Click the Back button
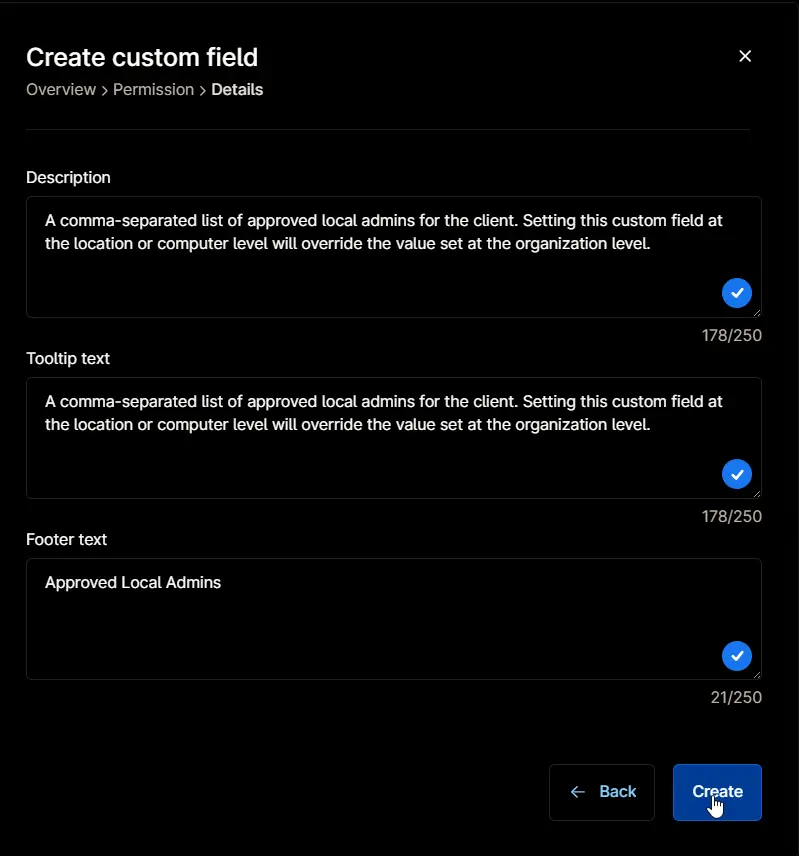 [601, 792]
